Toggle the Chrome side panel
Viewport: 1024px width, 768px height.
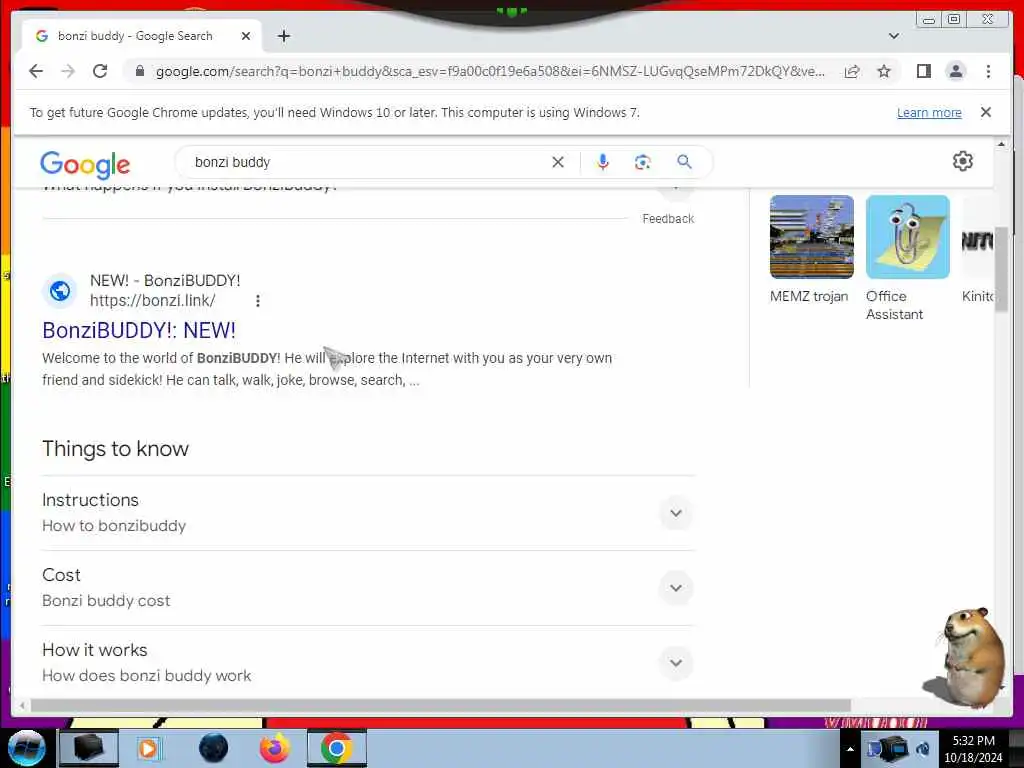pyautogui.click(x=923, y=71)
